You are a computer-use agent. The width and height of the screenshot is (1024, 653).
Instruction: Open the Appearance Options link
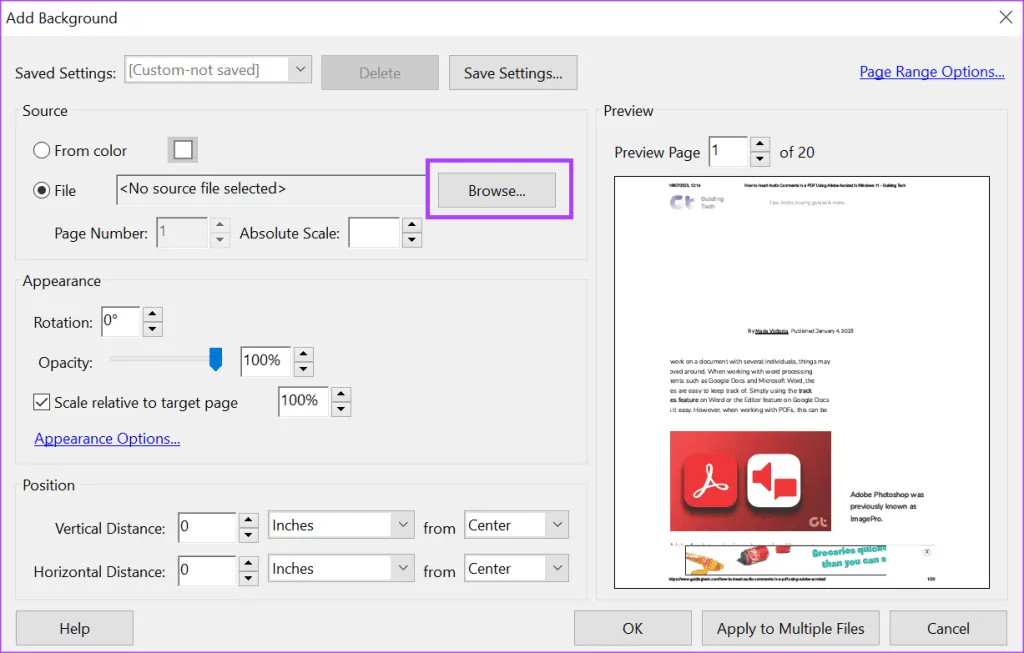(x=107, y=439)
